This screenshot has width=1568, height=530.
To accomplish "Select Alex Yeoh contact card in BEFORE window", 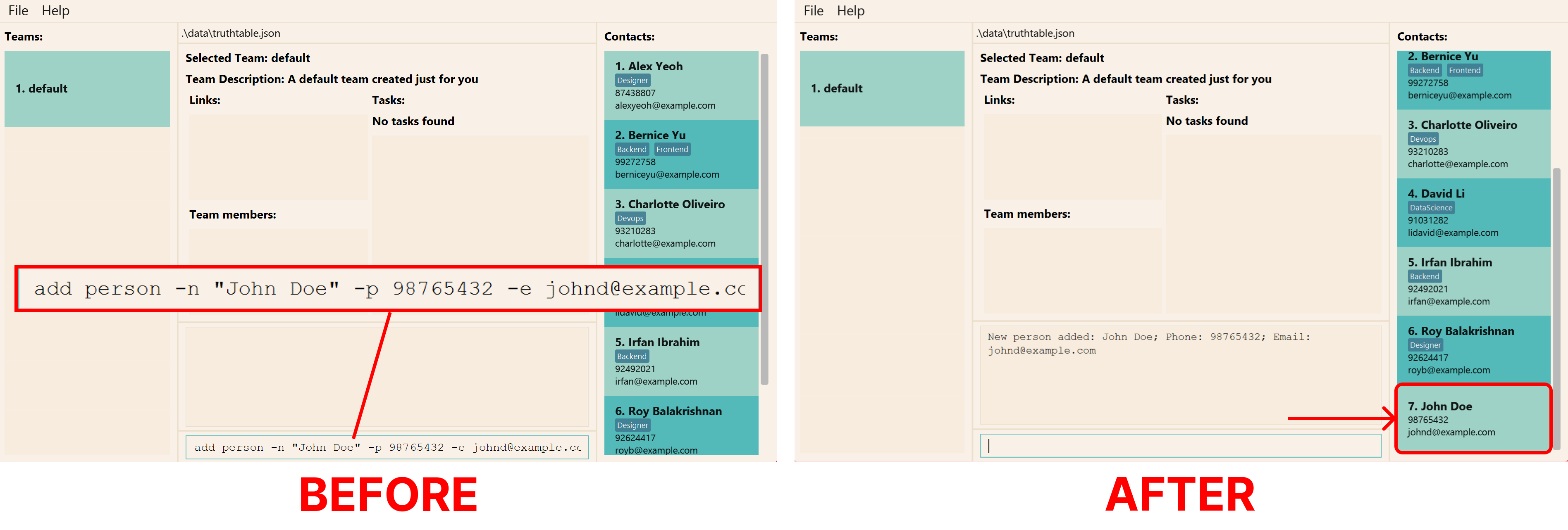I will pos(681,85).
